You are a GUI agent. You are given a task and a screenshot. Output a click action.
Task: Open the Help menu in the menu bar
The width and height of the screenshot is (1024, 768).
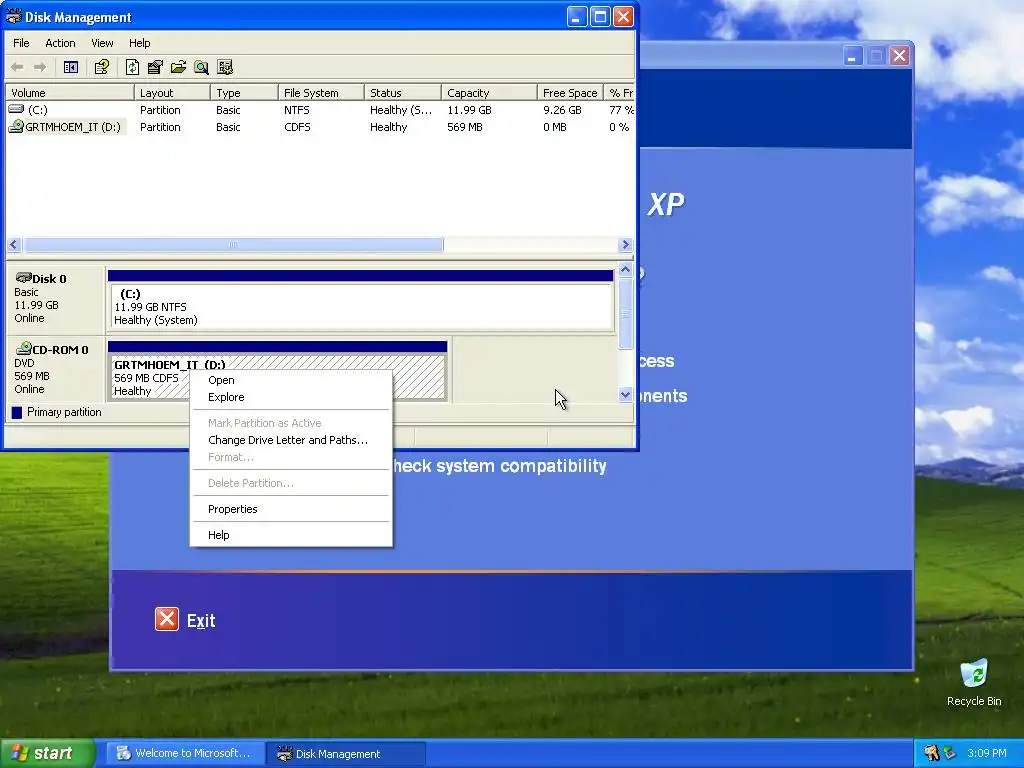click(x=139, y=43)
